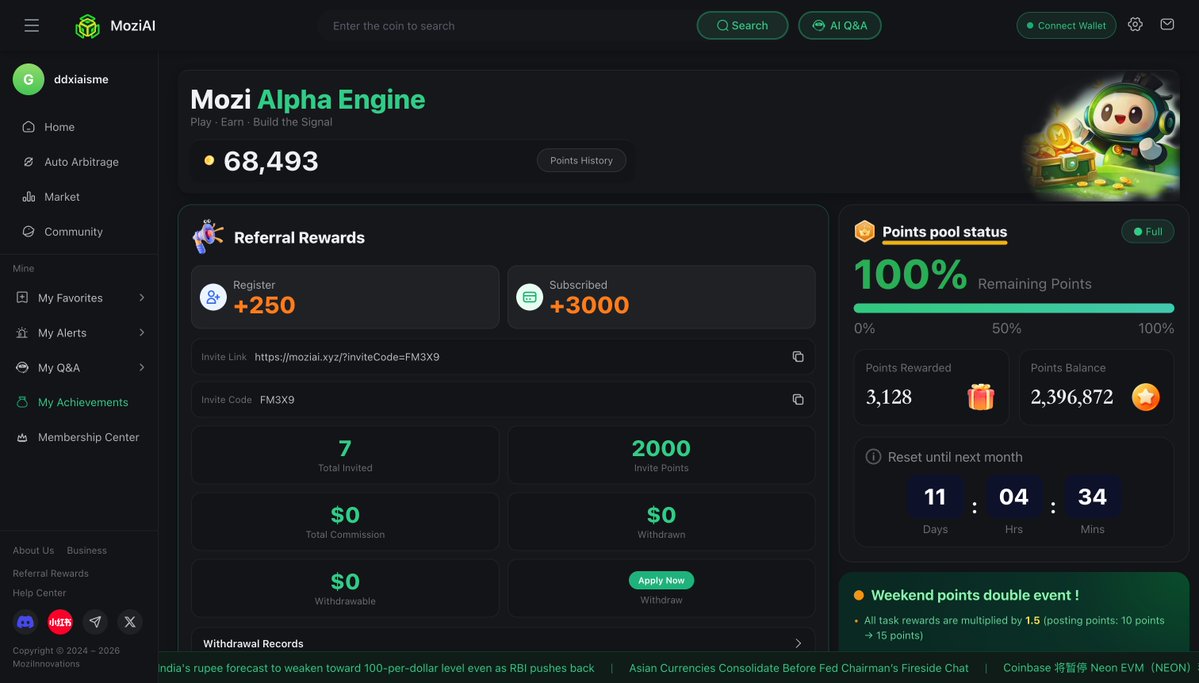The height and width of the screenshot is (683, 1199).
Task: Click the $0 Withdrawable stat
Action: coord(345,588)
